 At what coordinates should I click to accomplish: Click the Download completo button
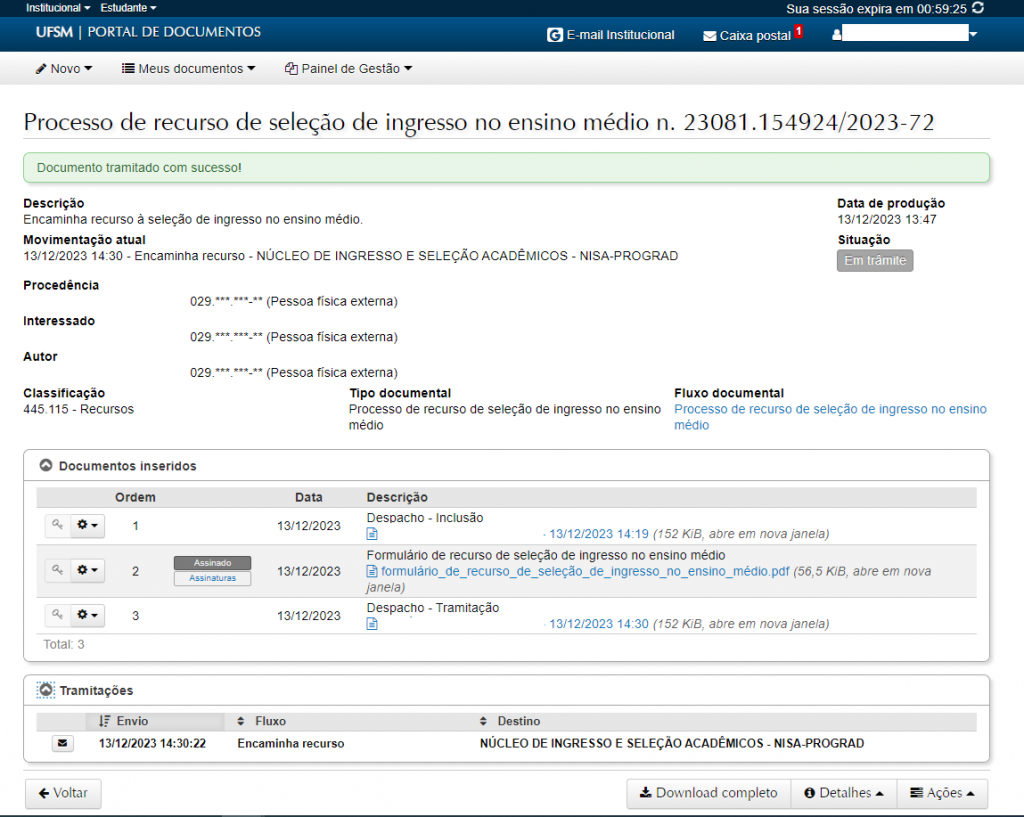click(x=708, y=793)
